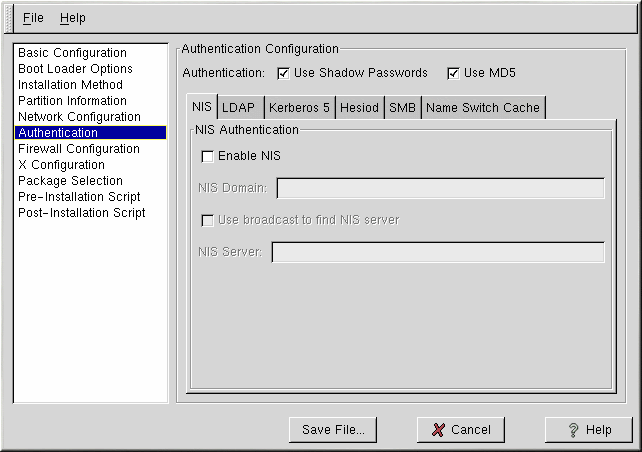Open the File menu
Image resolution: width=642 pixels, height=452 pixels.
click(x=33, y=18)
